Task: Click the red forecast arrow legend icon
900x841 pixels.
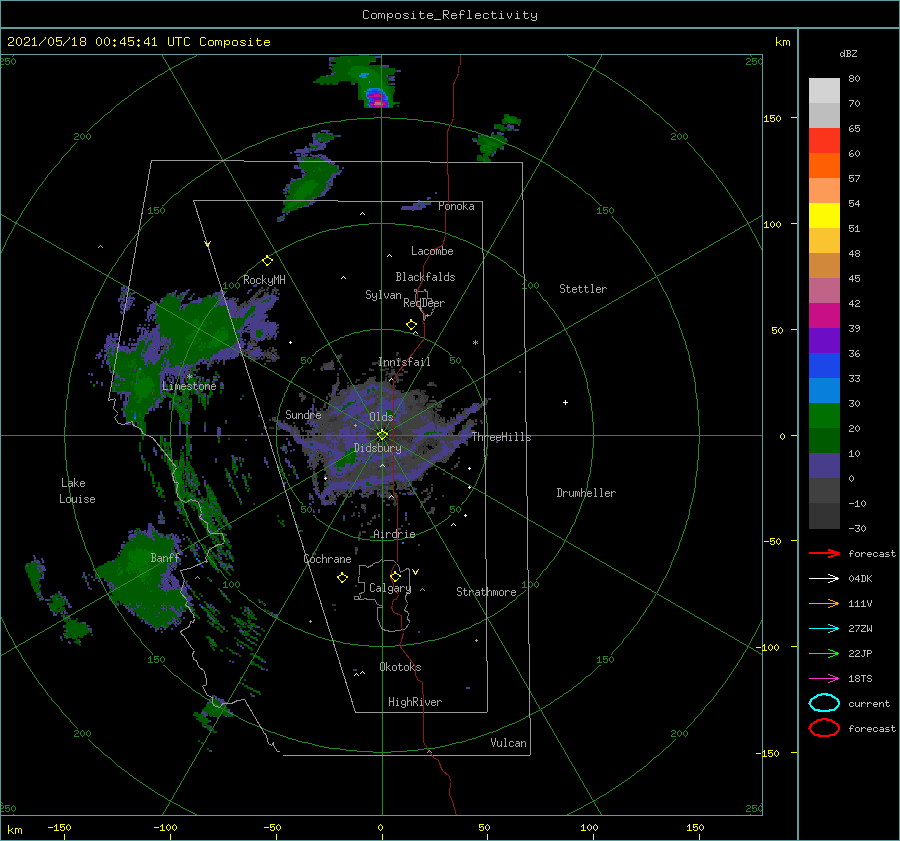Action: tap(824, 553)
